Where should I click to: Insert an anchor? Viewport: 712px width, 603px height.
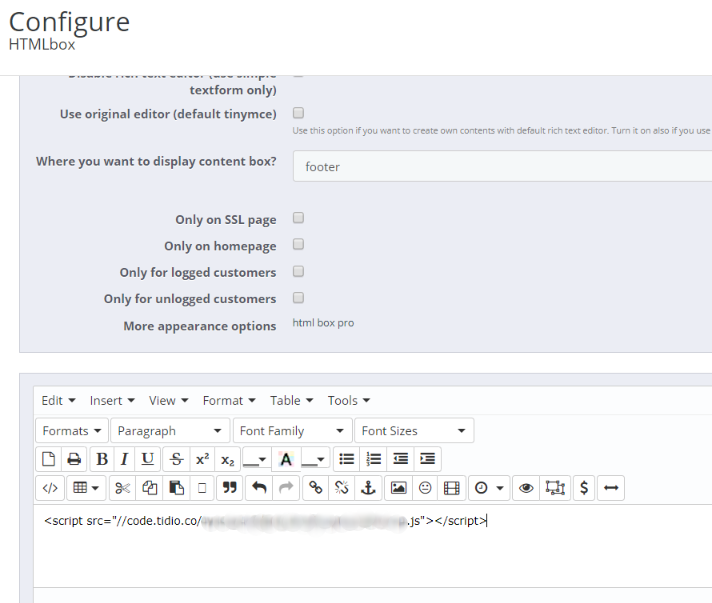(x=368, y=488)
